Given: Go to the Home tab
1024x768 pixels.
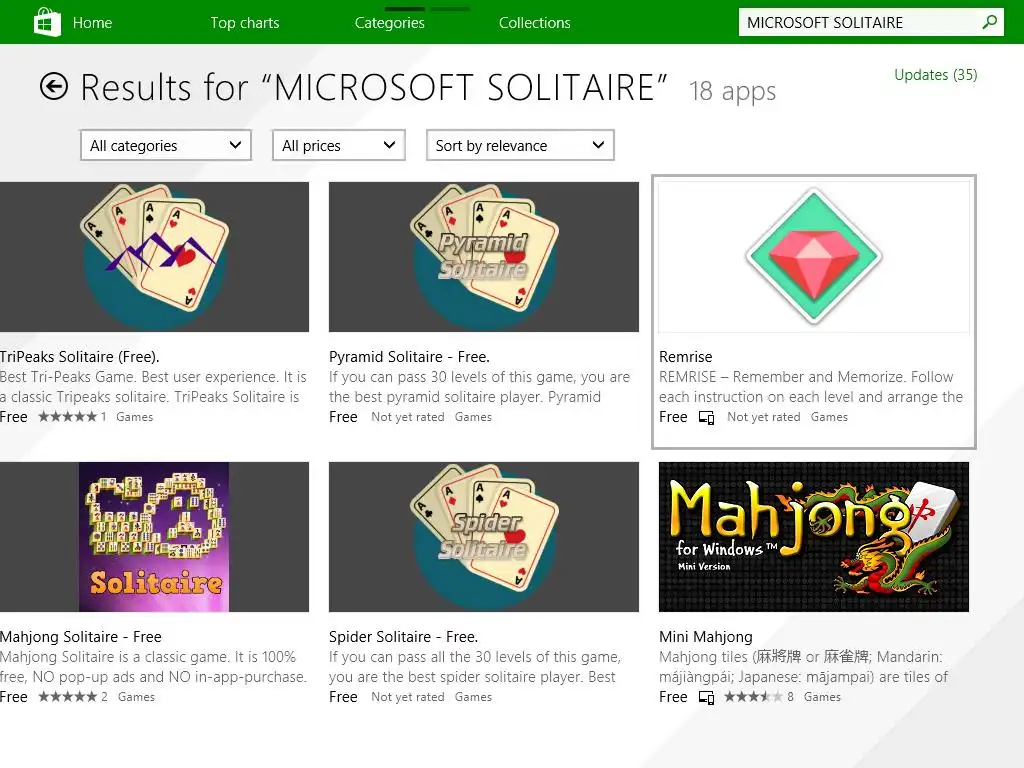Looking at the screenshot, I should click(x=92, y=23).
